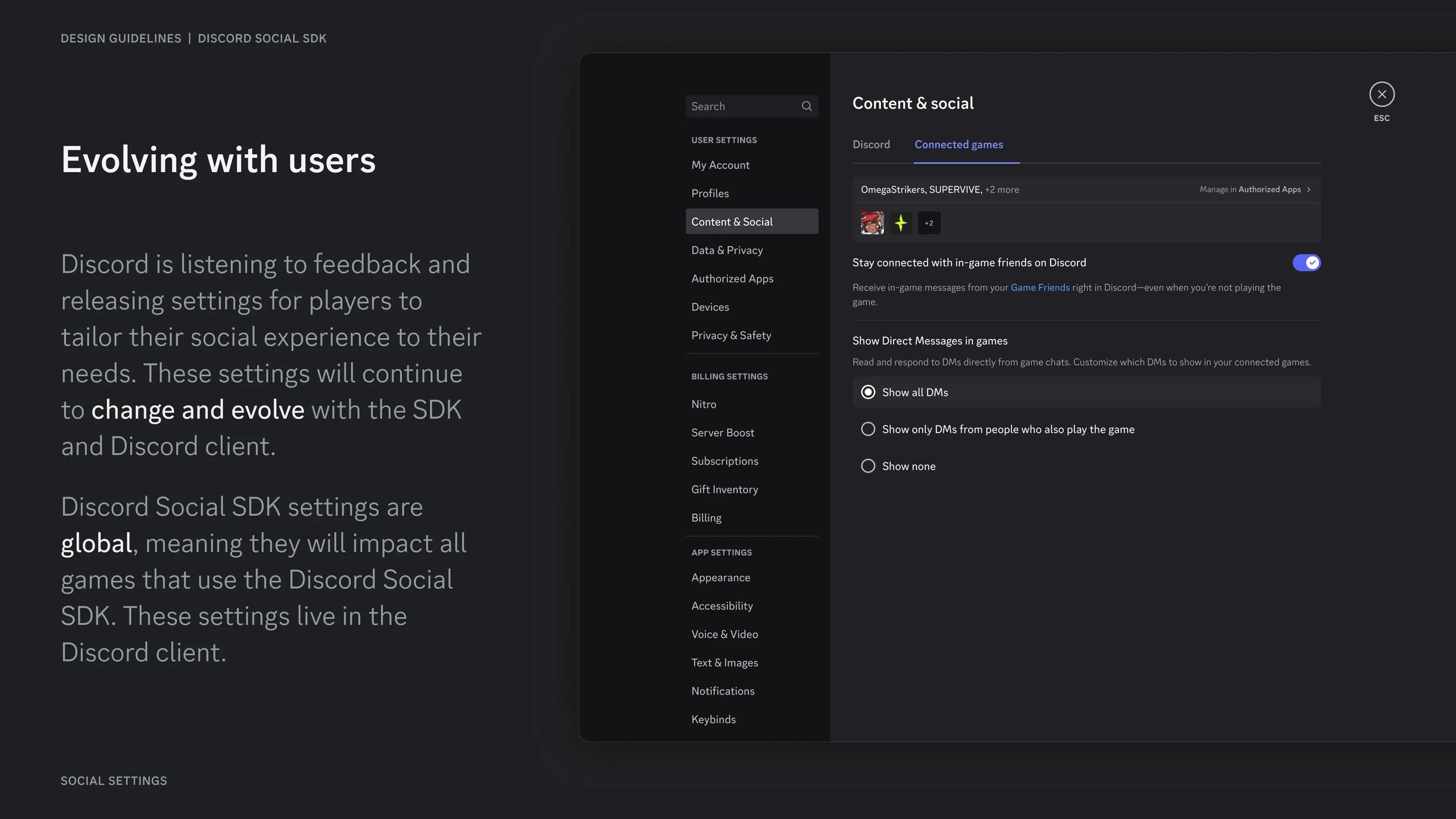The image size is (1456, 819).
Task: Toggle Stay connected with in-game friends switch
Action: pyautogui.click(x=1306, y=263)
